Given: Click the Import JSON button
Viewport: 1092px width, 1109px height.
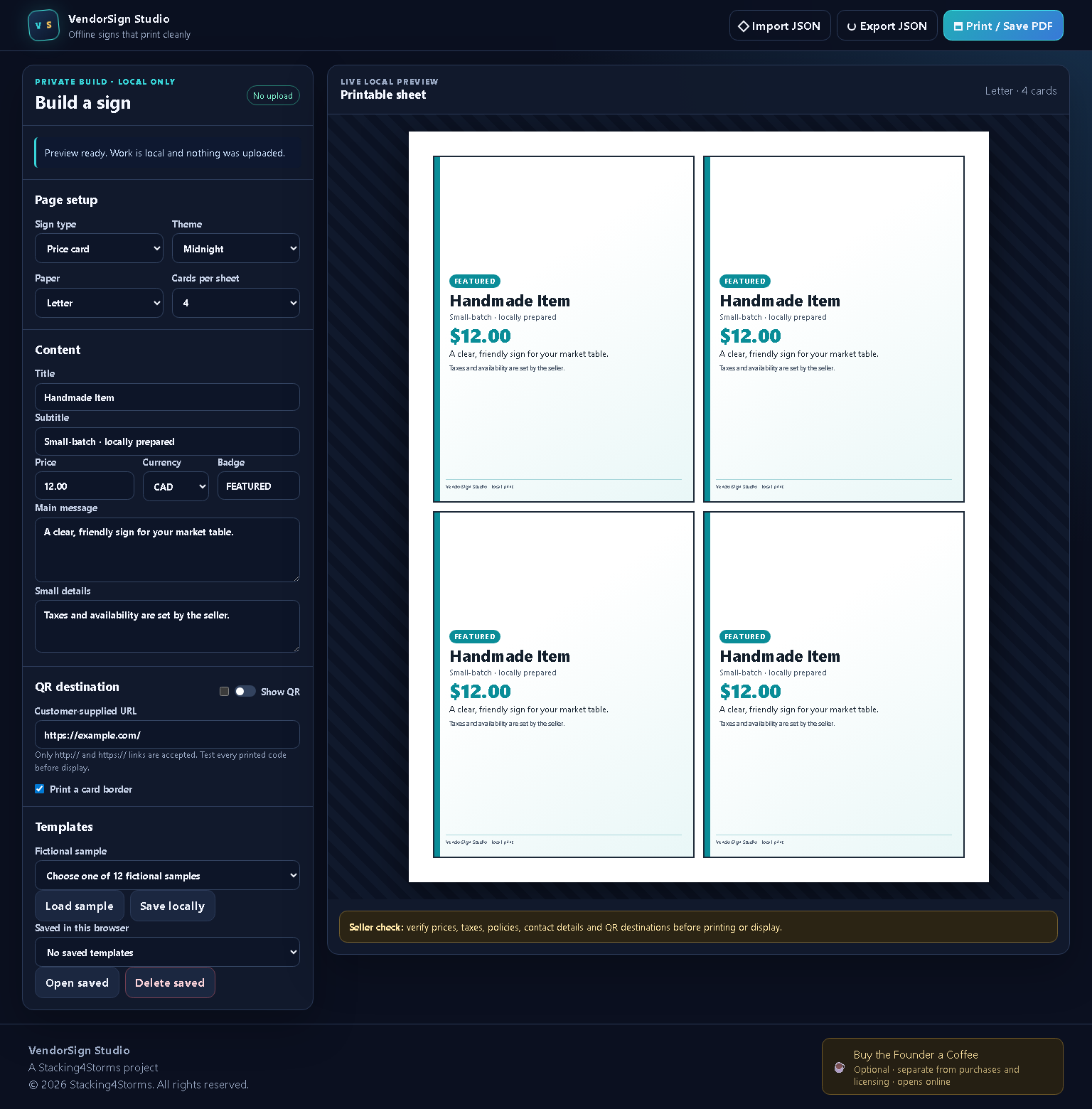Looking at the screenshot, I should (x=780, y=26).
